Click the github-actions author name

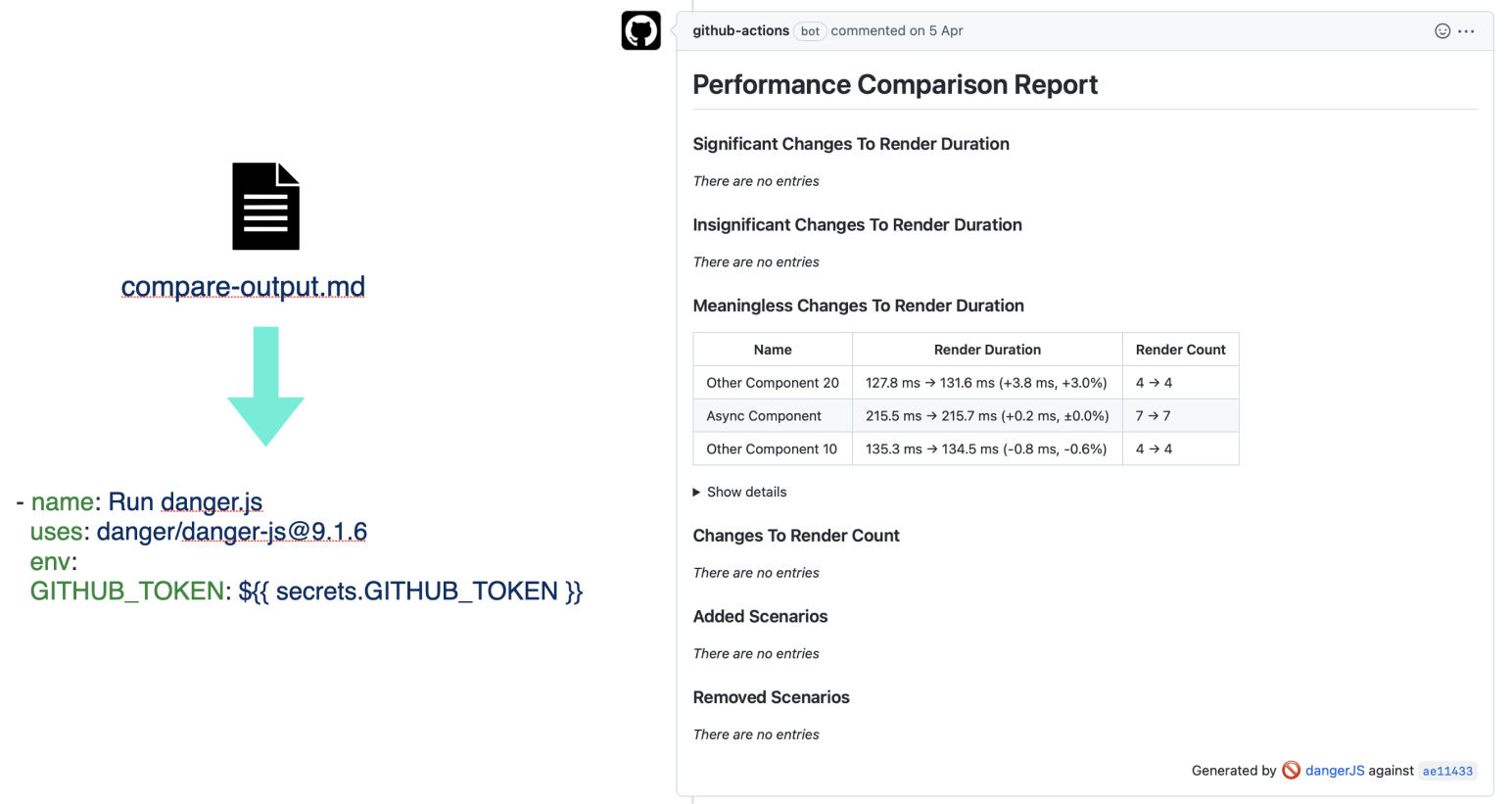click(740, 30)
